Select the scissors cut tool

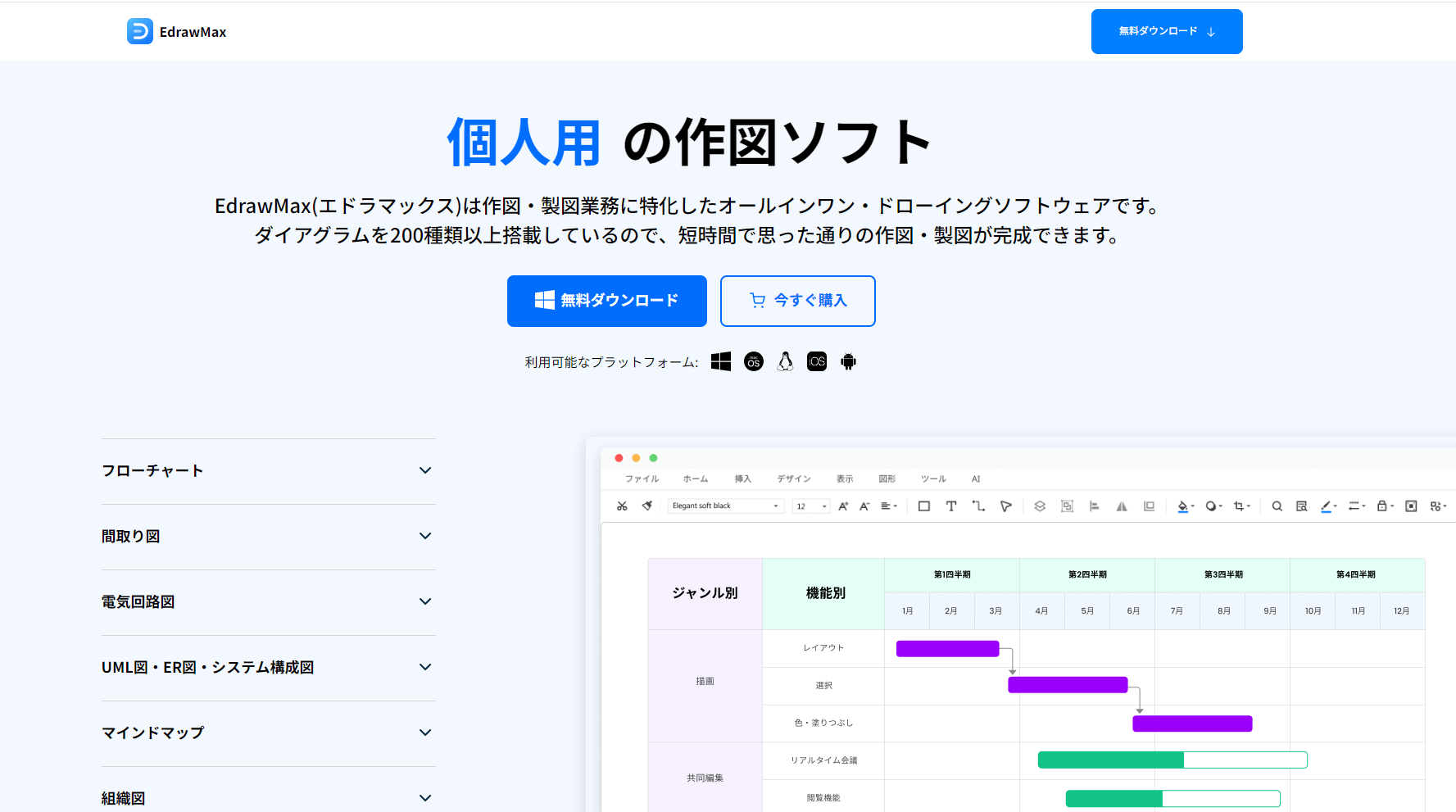(623, 506)
